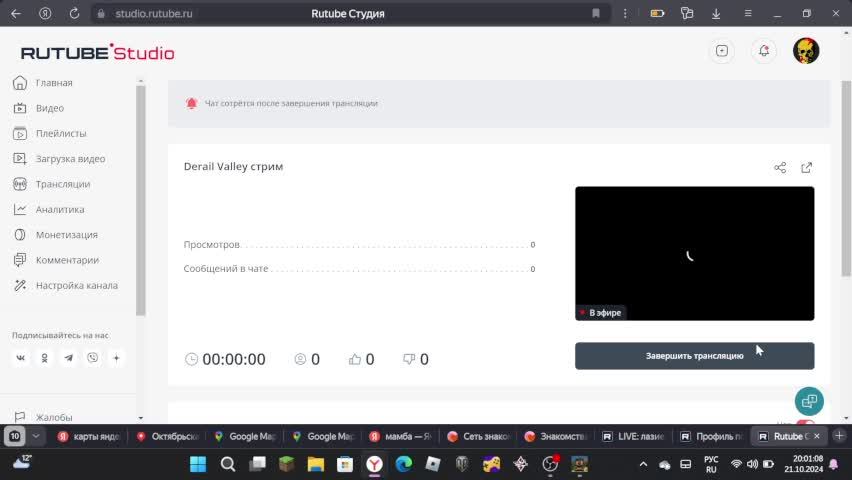Click the Трансляции broadcast icon
852x480 pixels.
point(20,184)
